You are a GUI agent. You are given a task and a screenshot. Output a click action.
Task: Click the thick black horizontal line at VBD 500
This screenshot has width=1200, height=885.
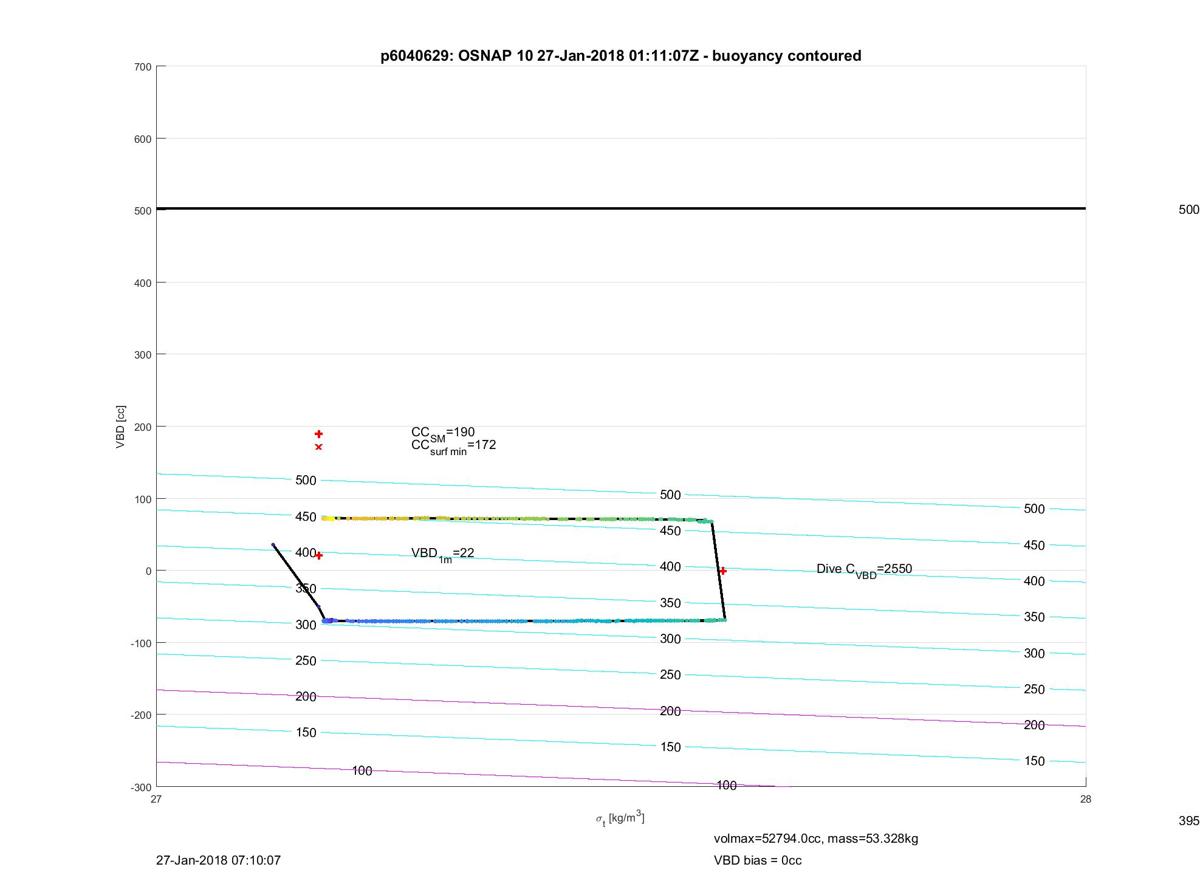621,209
